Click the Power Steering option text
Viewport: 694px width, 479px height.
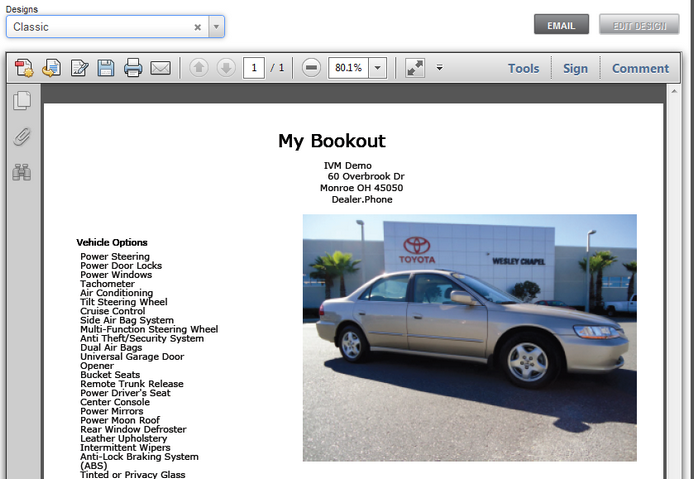115,256
